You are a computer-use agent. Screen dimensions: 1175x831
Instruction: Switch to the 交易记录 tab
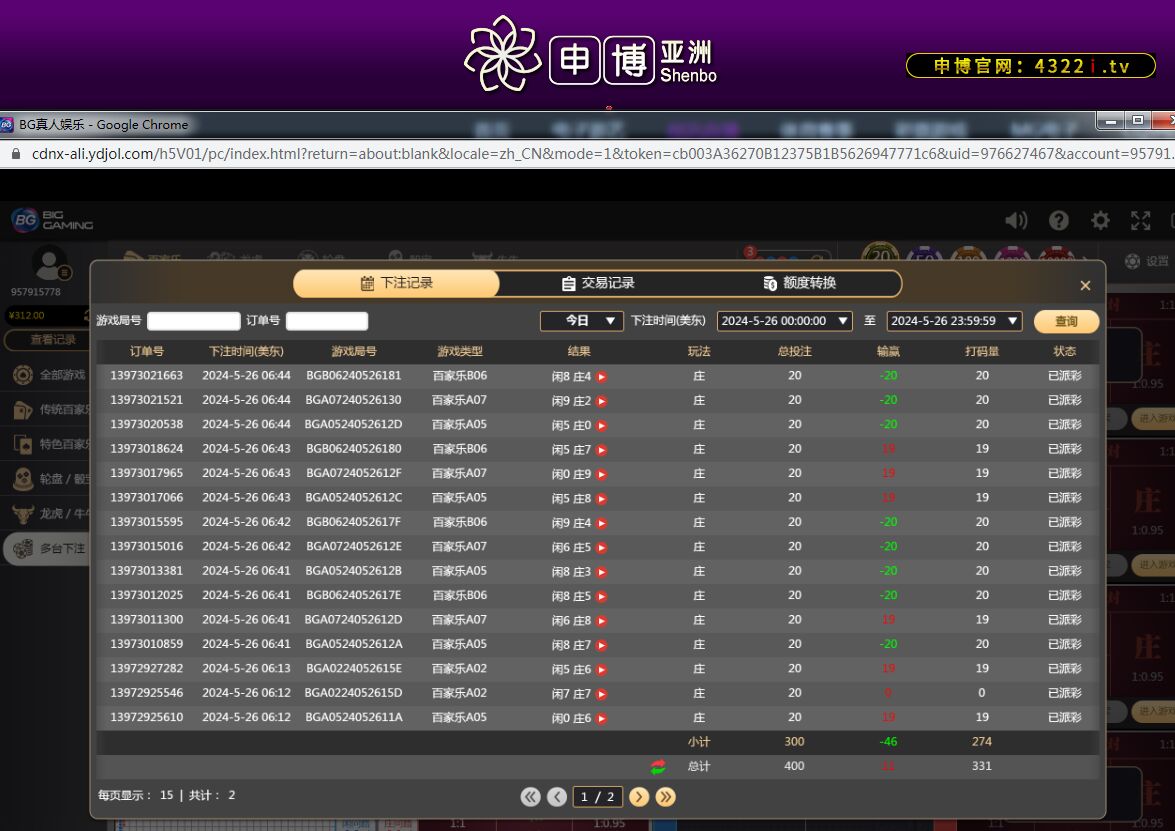coord(598,284)
